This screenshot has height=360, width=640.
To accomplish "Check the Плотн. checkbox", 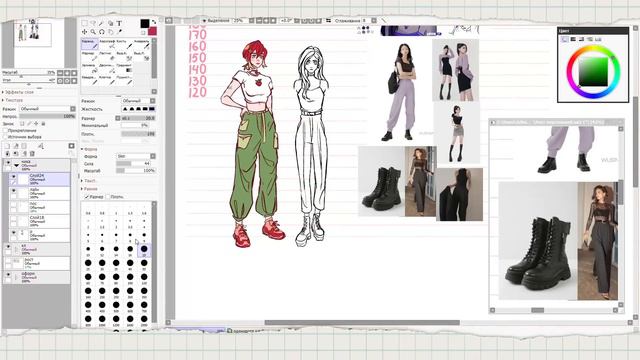I will pyautogui.click(x=107, y=197).
